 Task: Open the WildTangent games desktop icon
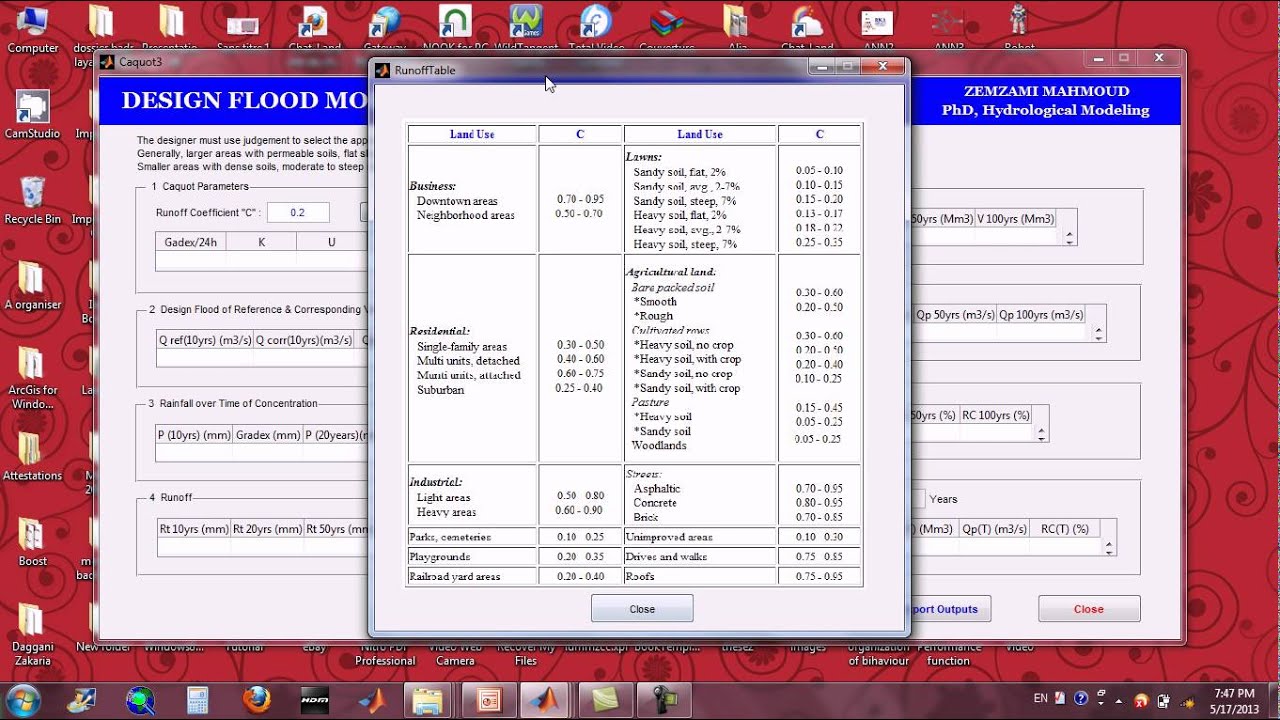[525, 30]
